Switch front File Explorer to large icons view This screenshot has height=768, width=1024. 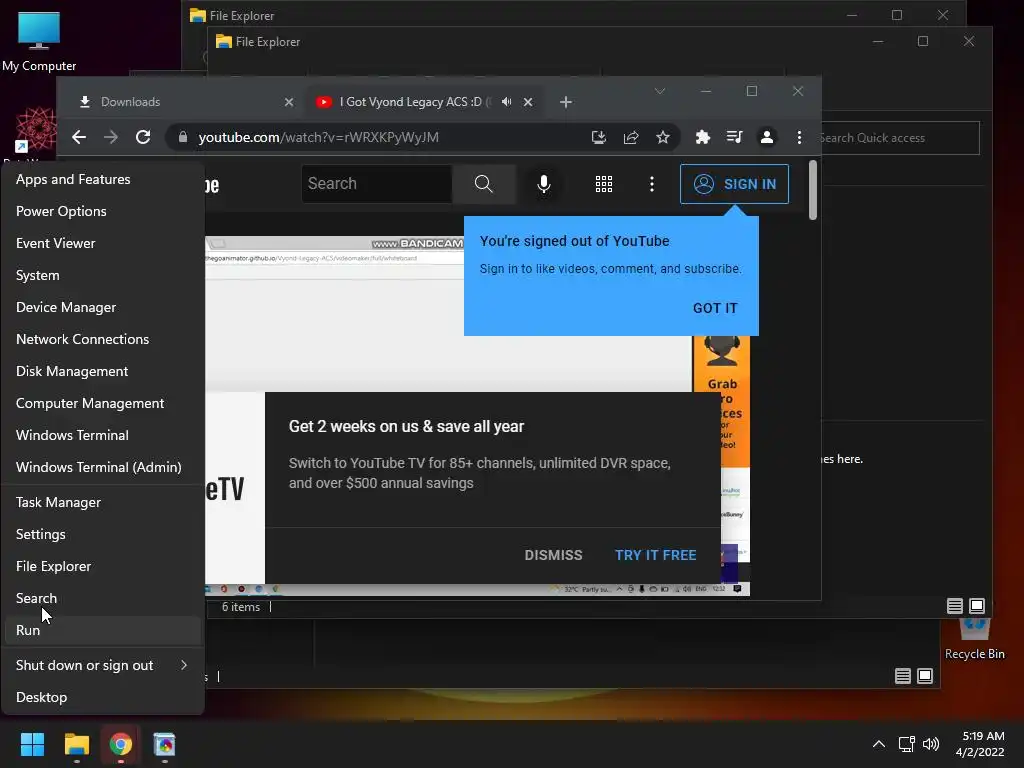click(977, 606)
